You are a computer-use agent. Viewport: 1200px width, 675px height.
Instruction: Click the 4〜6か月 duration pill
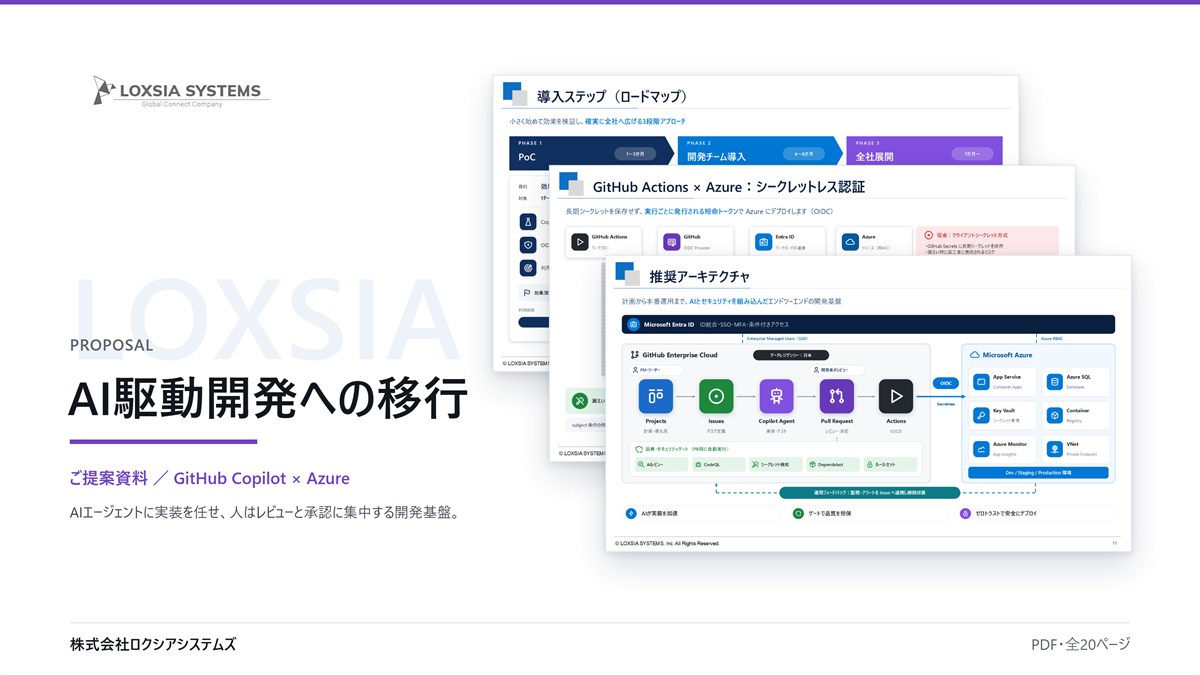click(804, 154)
